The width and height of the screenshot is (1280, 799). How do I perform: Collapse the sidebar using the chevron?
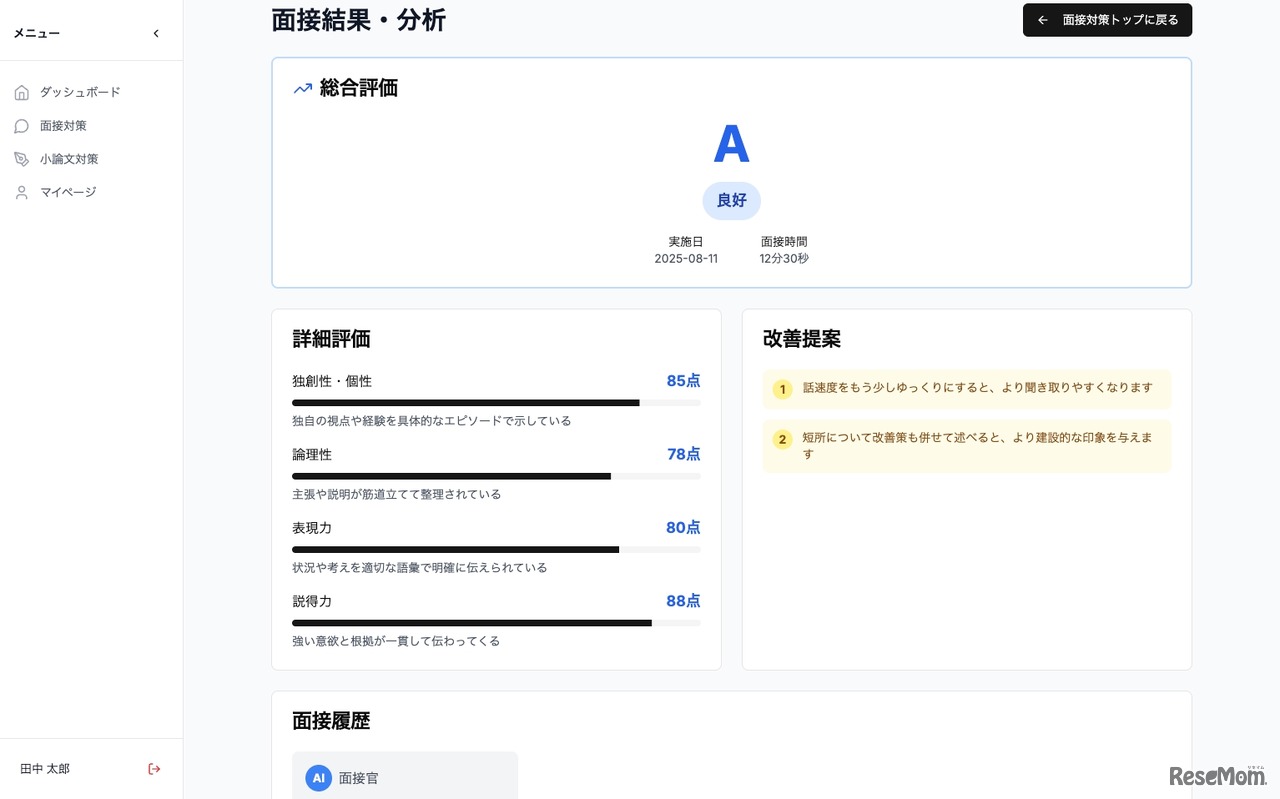click(x=156, y=32)
